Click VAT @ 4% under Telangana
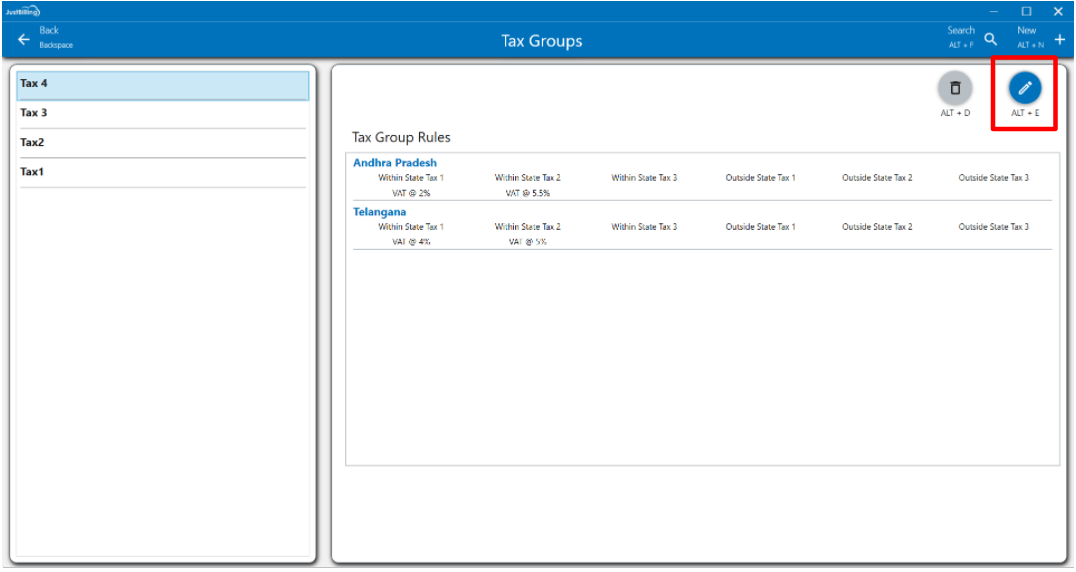Viewport: 1076px width, 572px height. pos(411,242)
